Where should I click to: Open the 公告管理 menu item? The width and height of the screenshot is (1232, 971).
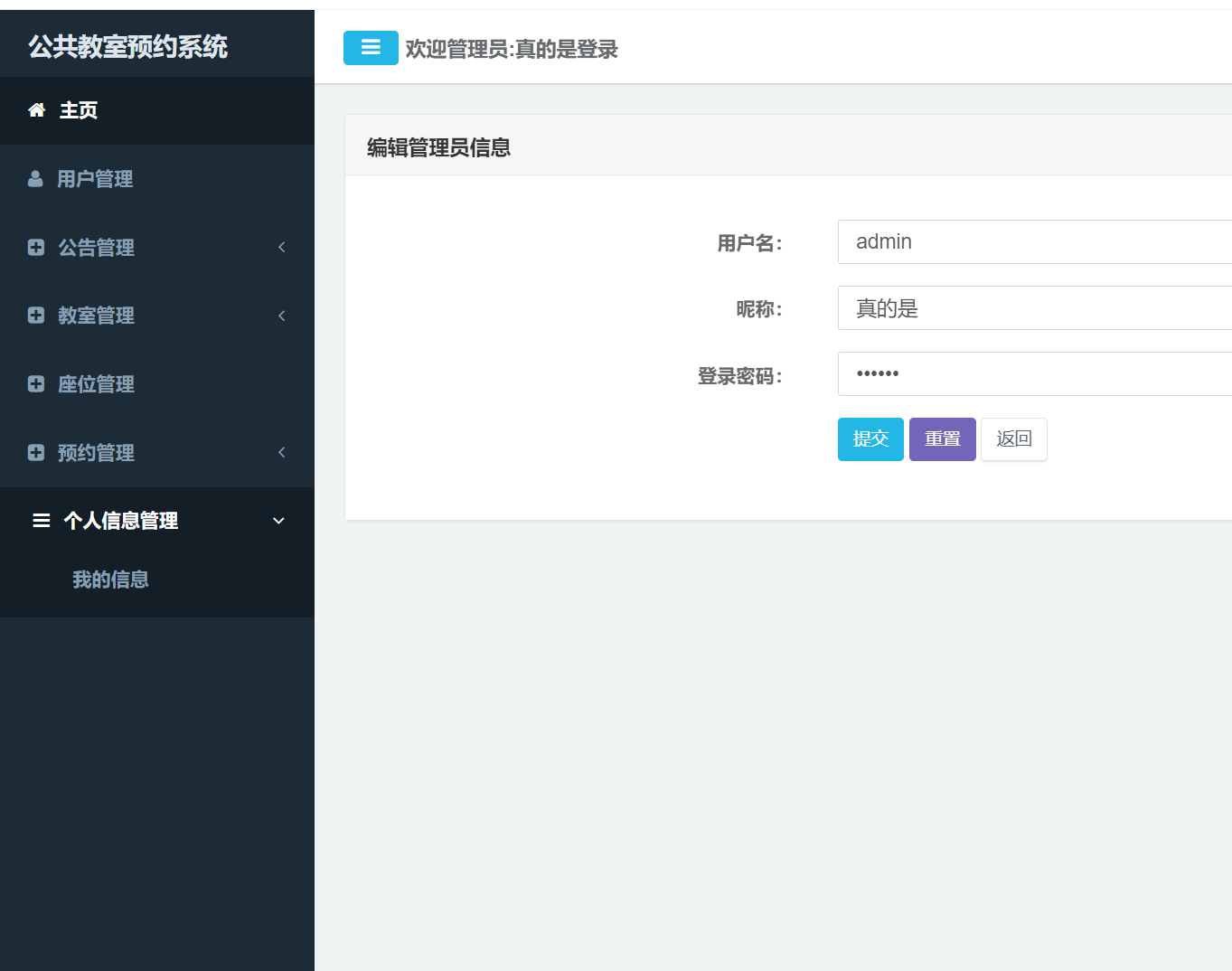(x=157, y=247)
